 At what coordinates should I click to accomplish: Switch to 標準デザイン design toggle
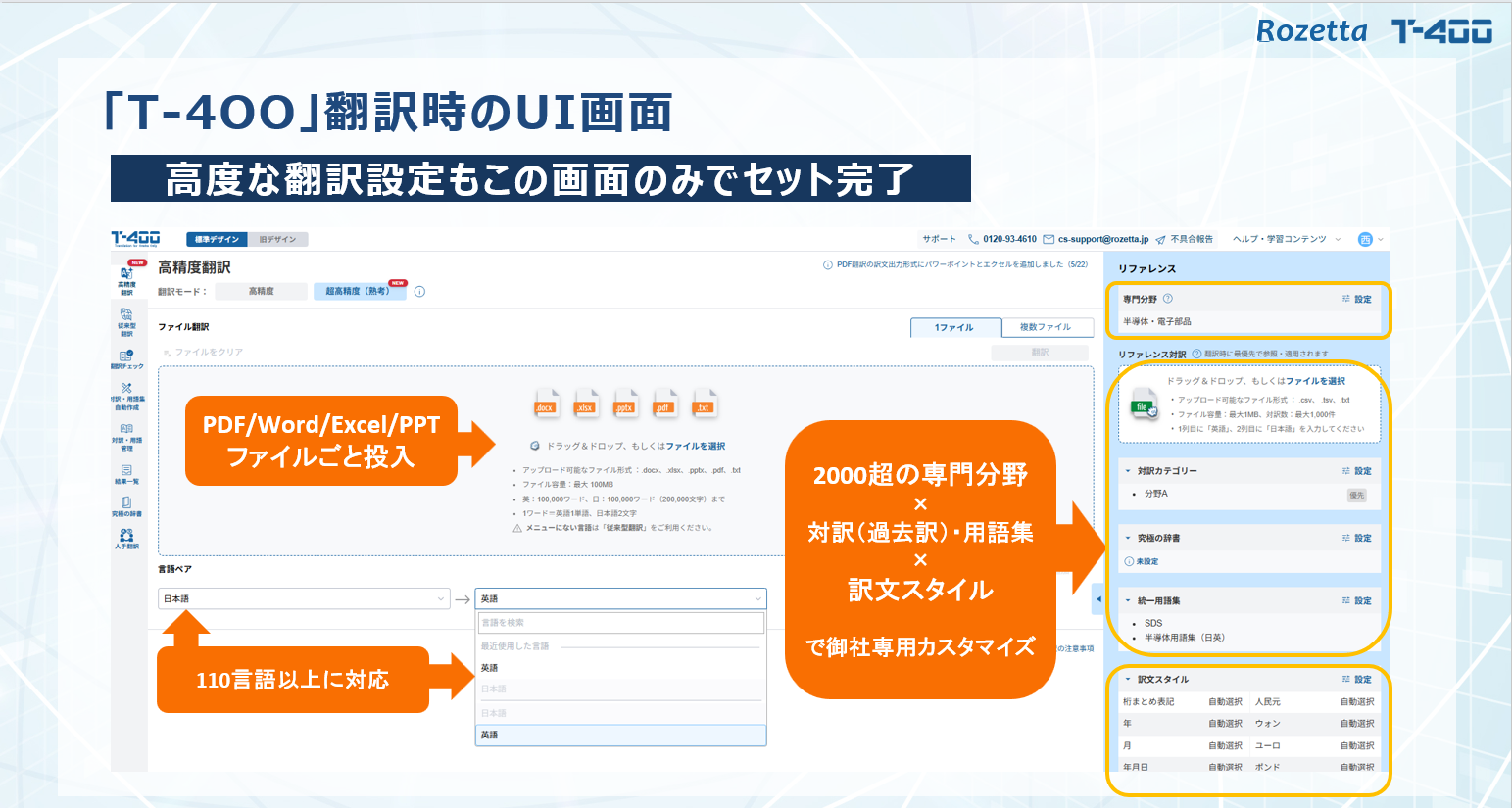tap(216, 239)
